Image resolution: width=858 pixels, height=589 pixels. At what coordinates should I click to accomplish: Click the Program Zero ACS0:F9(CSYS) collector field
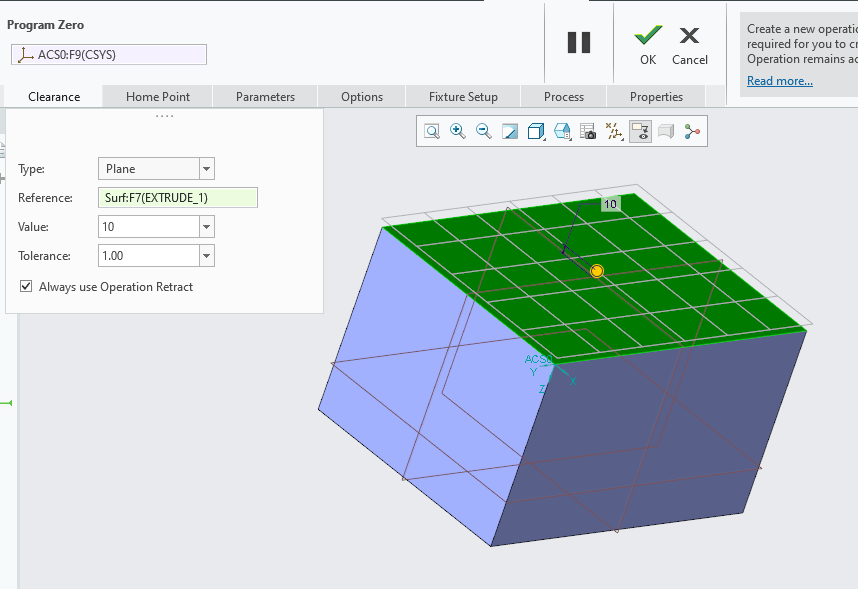click(x=109, y=55)
